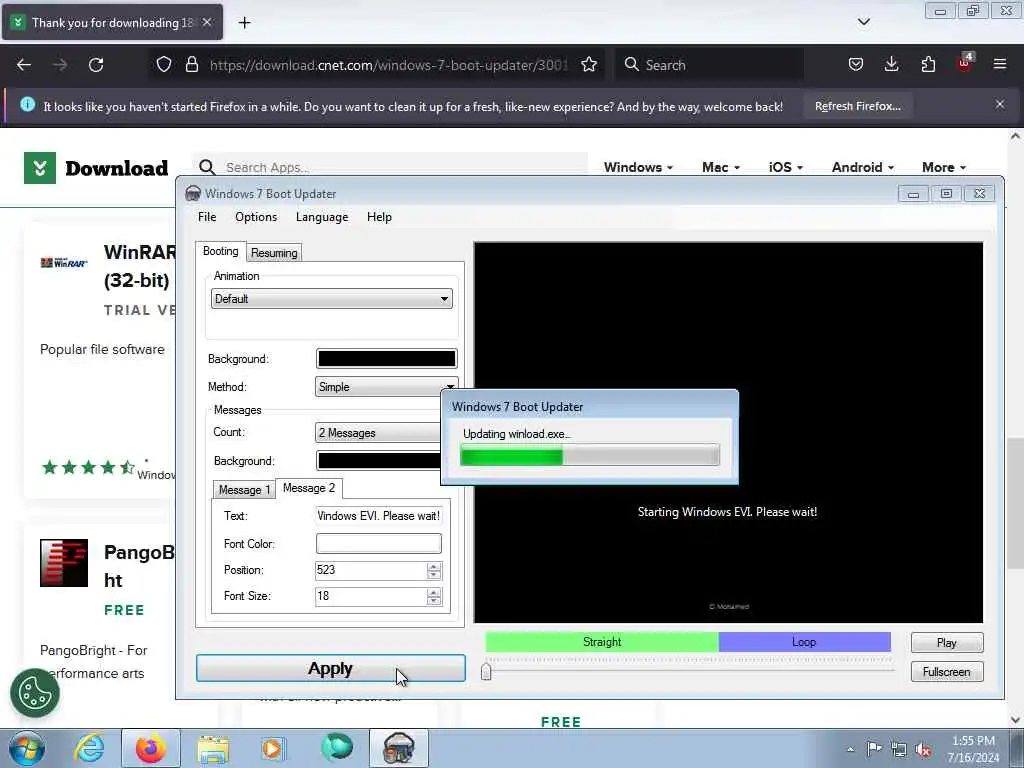The height and width of the screenshot is (768, 1024).
Task: Select the Message 1 tab
Action: [244, 490]
